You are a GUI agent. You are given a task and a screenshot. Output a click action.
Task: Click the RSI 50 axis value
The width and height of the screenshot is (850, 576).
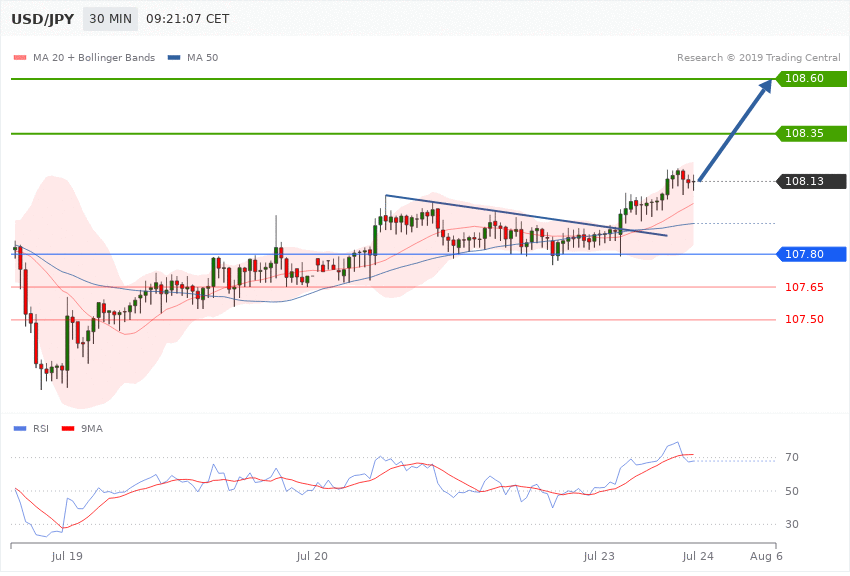point(791,491)
